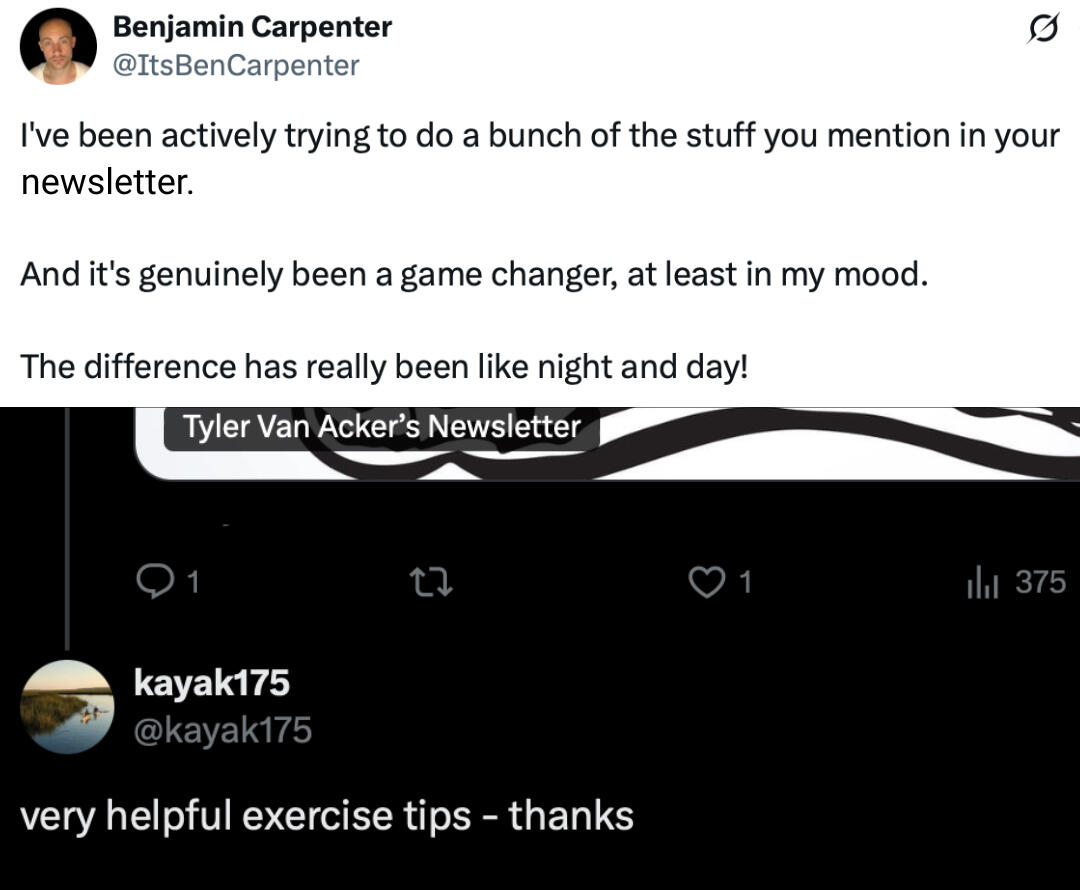The image size is (1080, 890).
Task: Open kayak175's "very helpful exercise tips" reply
Action: [x=327, y=816]
